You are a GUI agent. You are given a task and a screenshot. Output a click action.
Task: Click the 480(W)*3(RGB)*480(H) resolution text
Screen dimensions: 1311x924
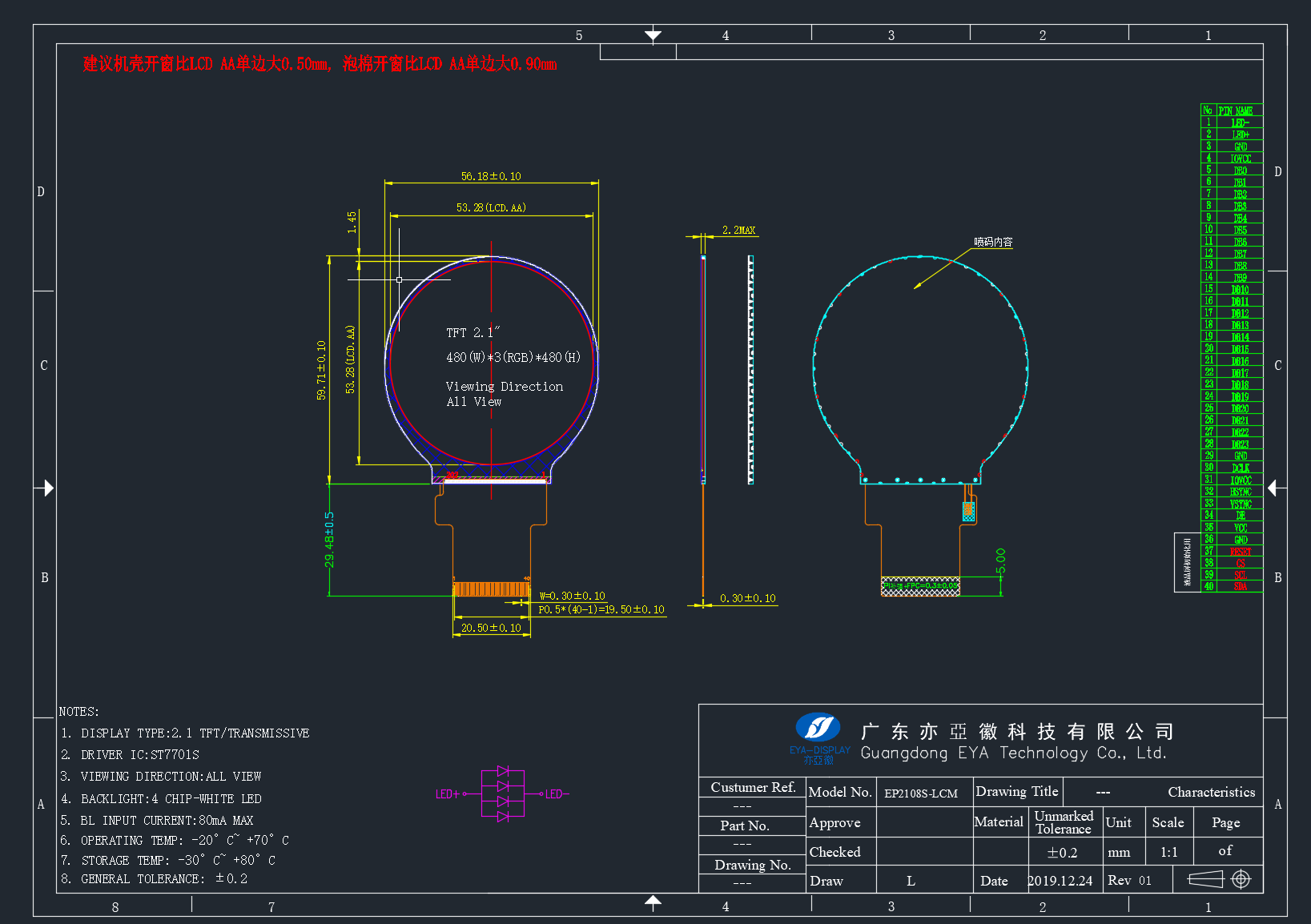click(x=513, y=357)
